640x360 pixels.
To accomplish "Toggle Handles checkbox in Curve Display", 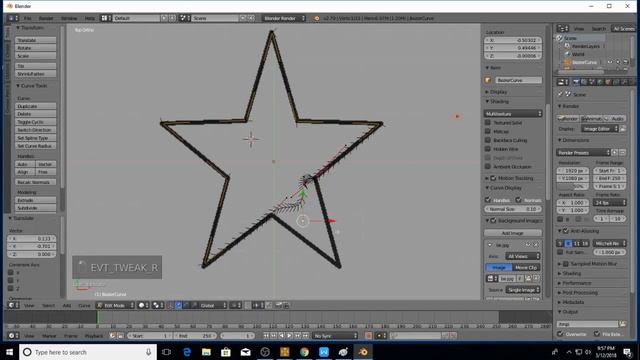I will tap(488, 200).
